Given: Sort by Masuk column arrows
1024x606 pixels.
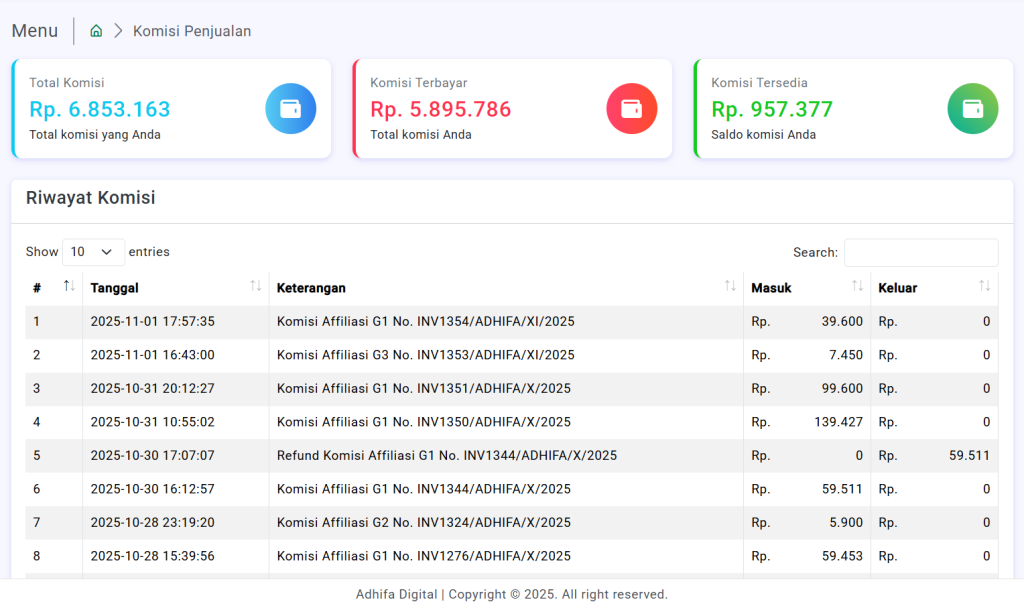Looking at the screenshot, I should [857, 287].
